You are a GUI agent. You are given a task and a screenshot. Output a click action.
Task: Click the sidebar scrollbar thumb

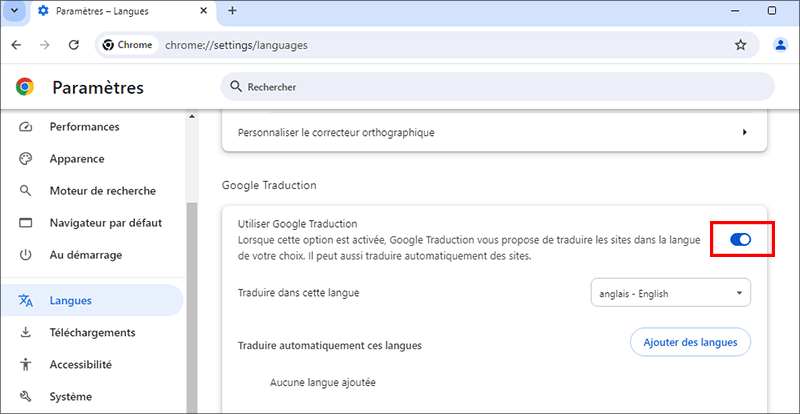tap(192, 308)
